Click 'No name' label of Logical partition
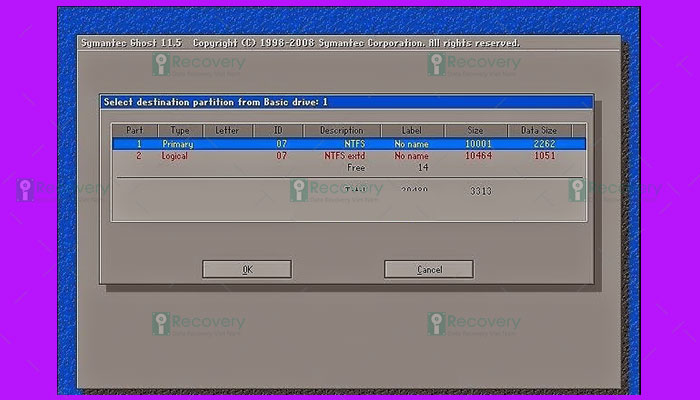 click(x=411, y=156)
